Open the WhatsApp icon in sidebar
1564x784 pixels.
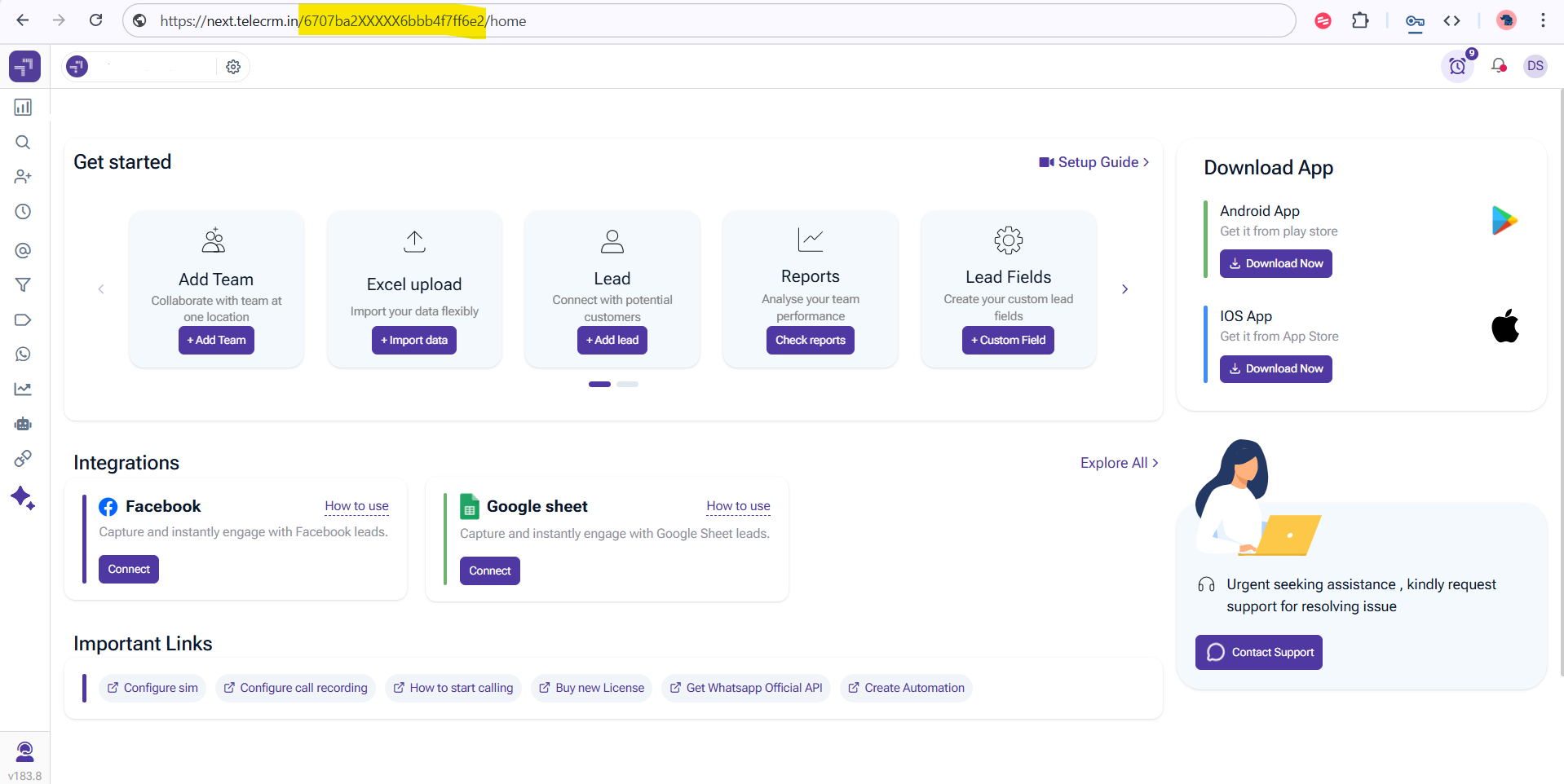[x=23, y=355]
